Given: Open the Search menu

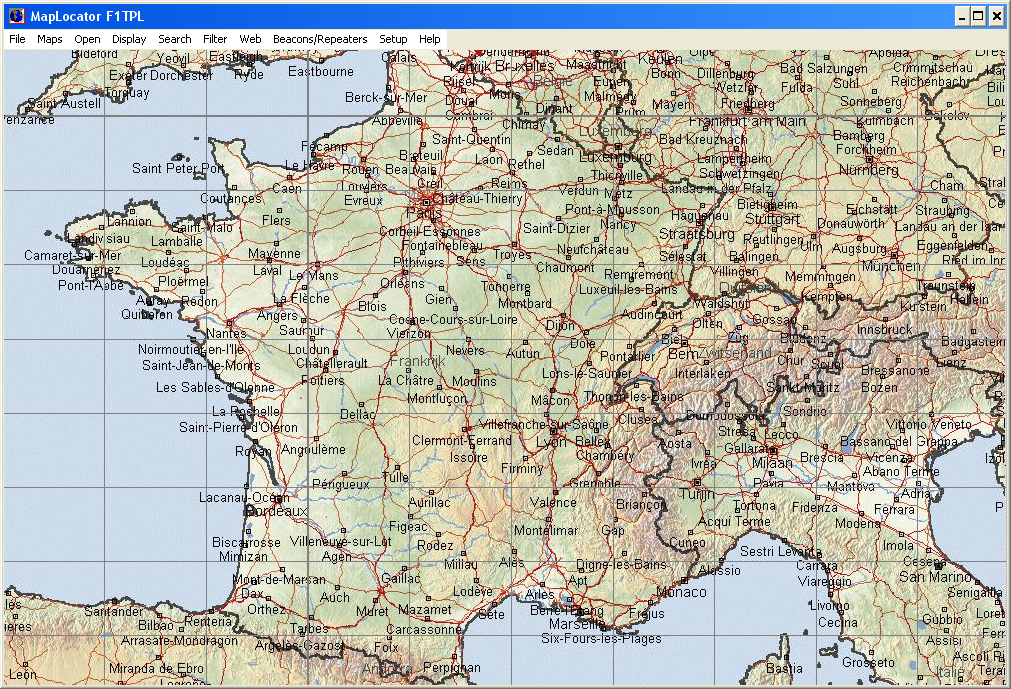Looking at the screenshot, I should point(175,39).
